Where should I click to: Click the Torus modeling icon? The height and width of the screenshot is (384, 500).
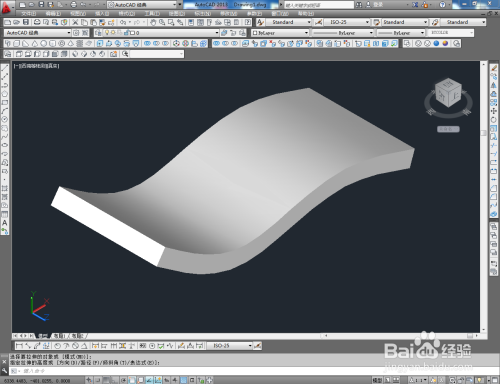tap(62, 44)
